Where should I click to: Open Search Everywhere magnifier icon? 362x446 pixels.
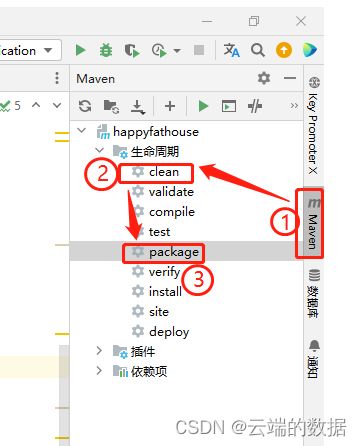pyautogui.click(x=258, y=51)
